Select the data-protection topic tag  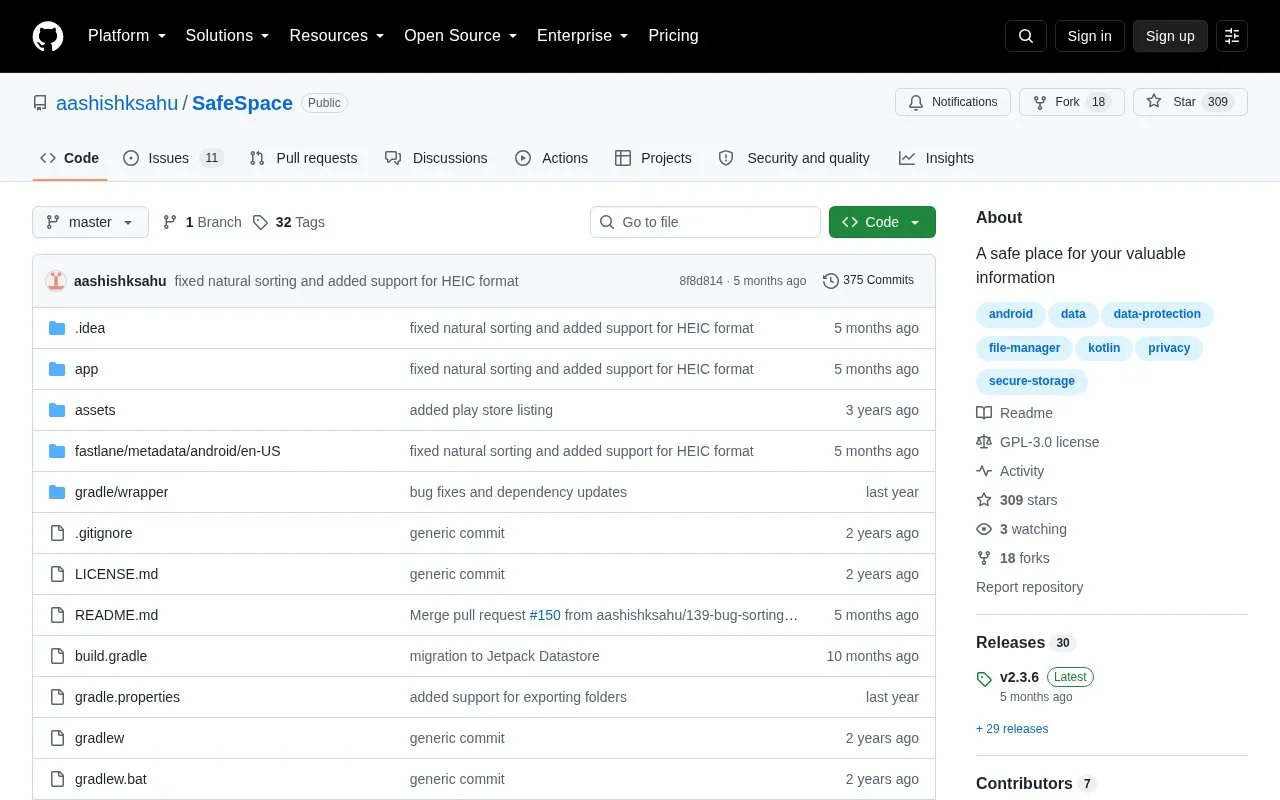[1157, 314]
